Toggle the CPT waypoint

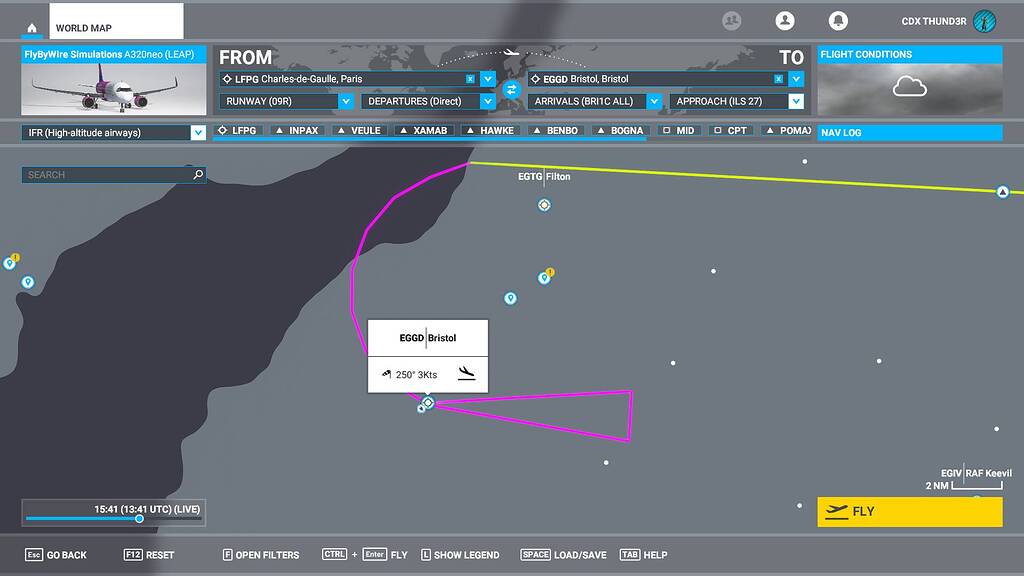pos(729,130)
